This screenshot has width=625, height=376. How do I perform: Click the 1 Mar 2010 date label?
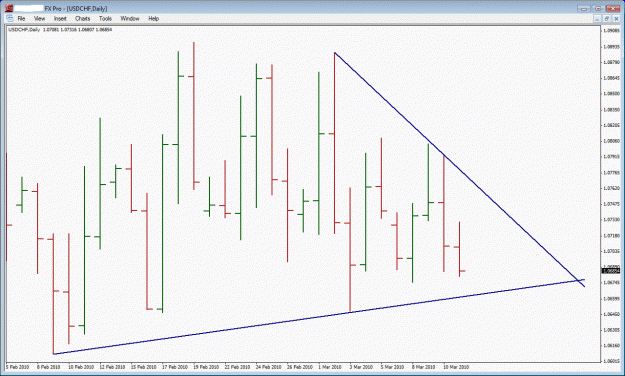tap(330, 367)
